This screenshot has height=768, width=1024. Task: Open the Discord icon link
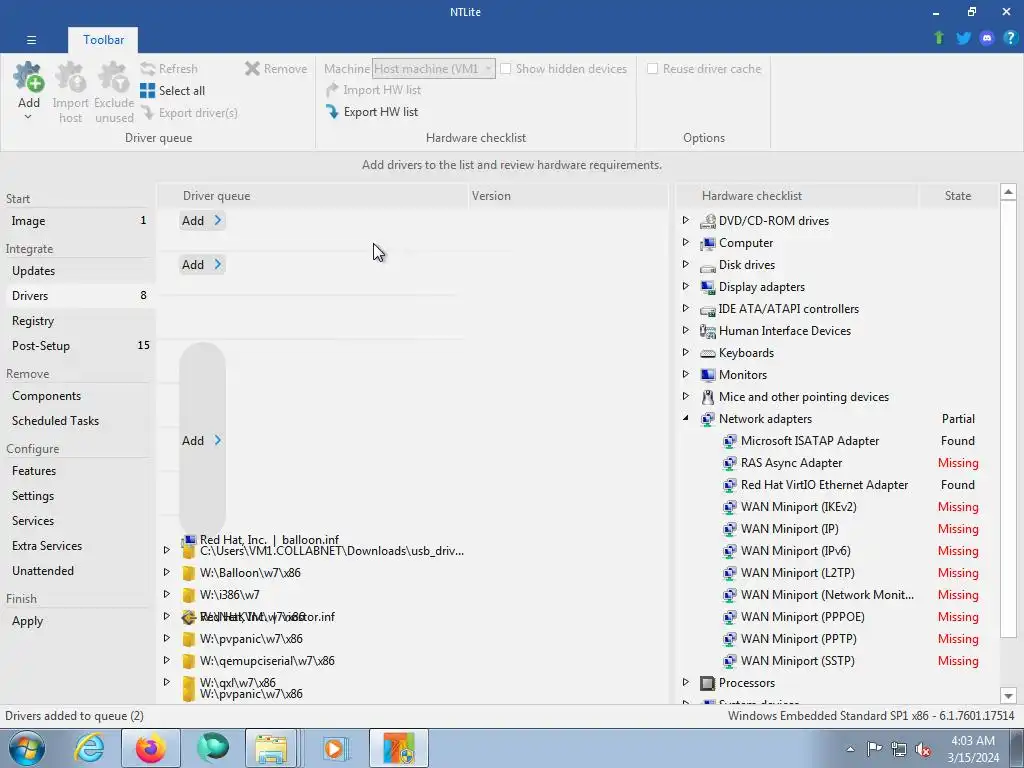987,38
